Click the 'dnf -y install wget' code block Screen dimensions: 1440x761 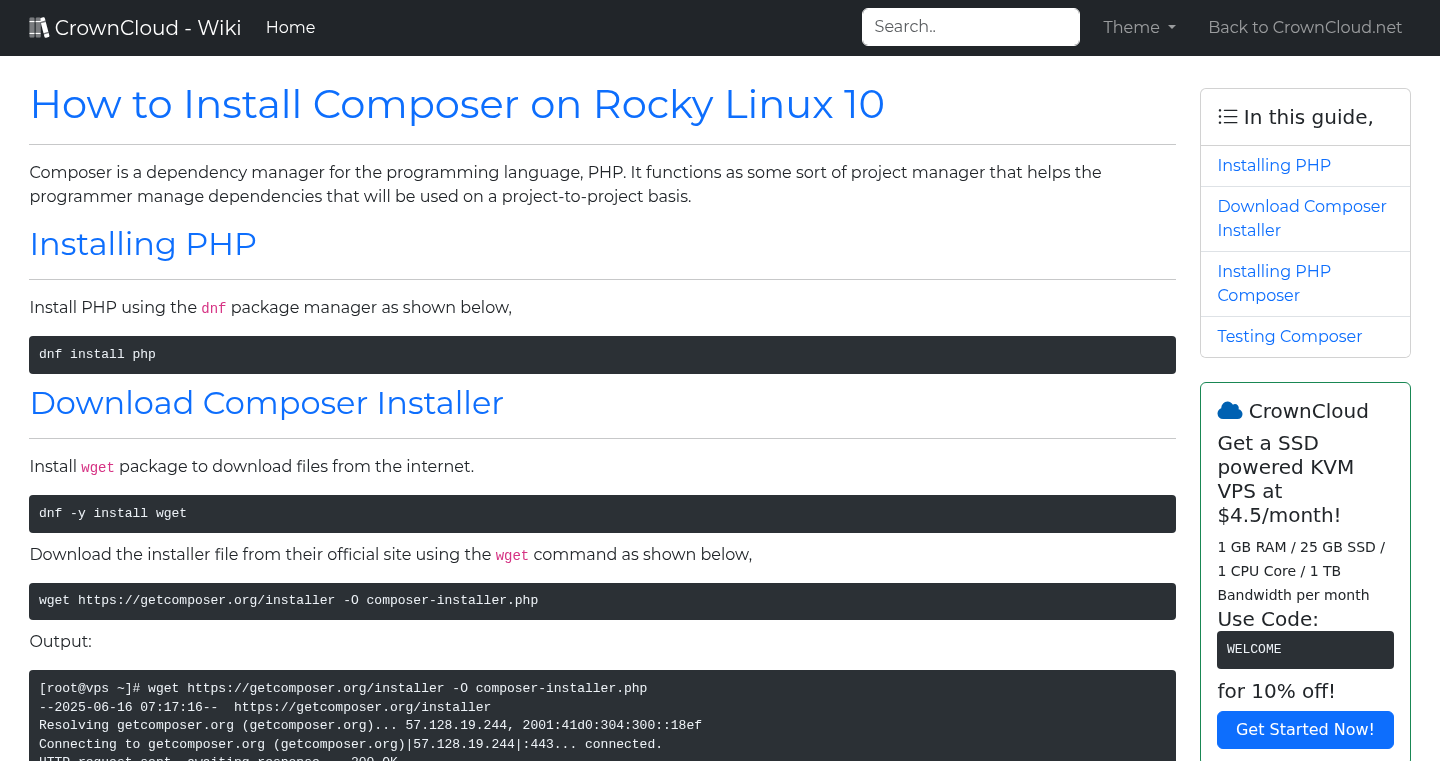point(602,513)
